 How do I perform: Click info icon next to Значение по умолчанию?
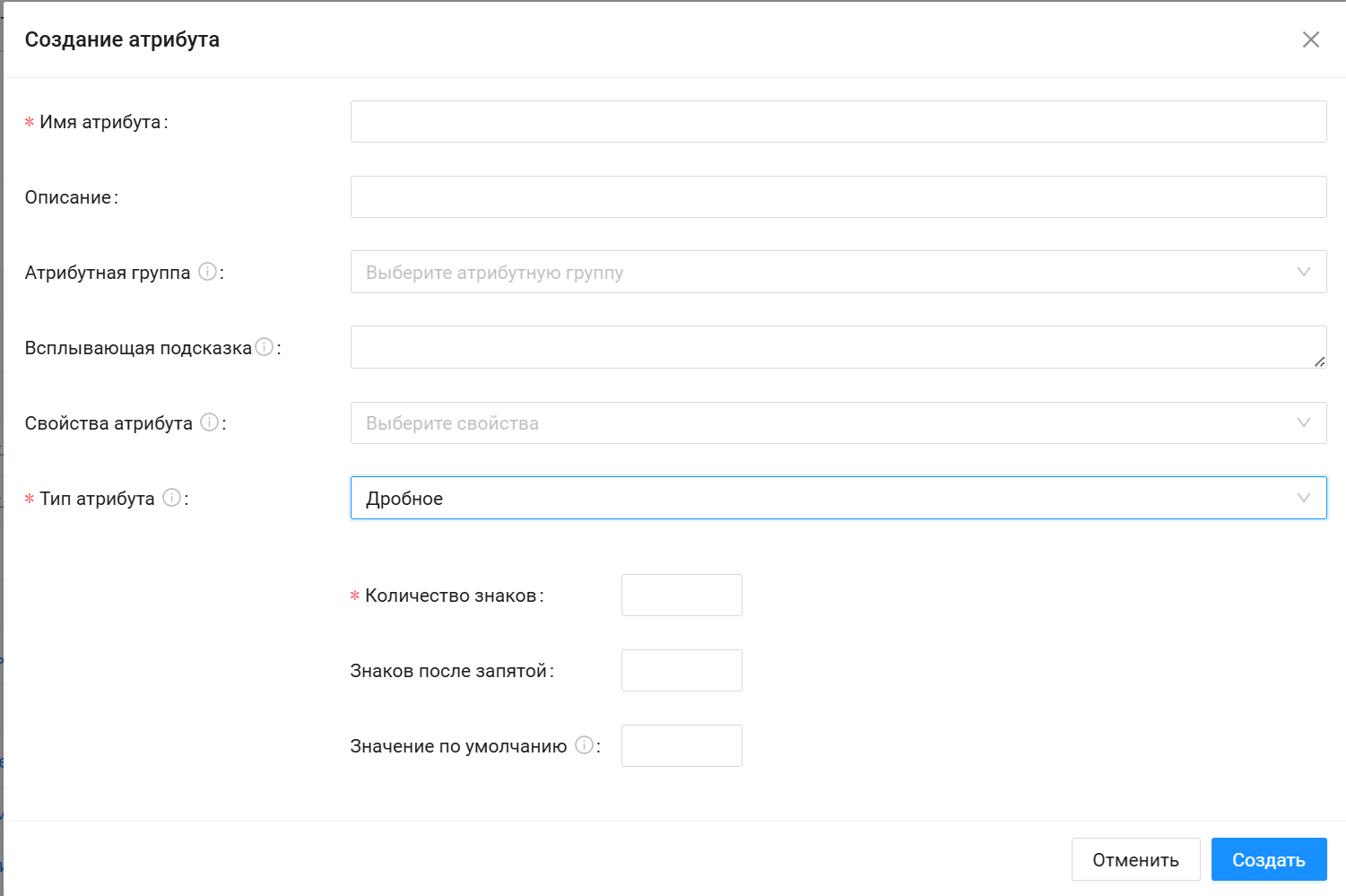tap(584, 745)
